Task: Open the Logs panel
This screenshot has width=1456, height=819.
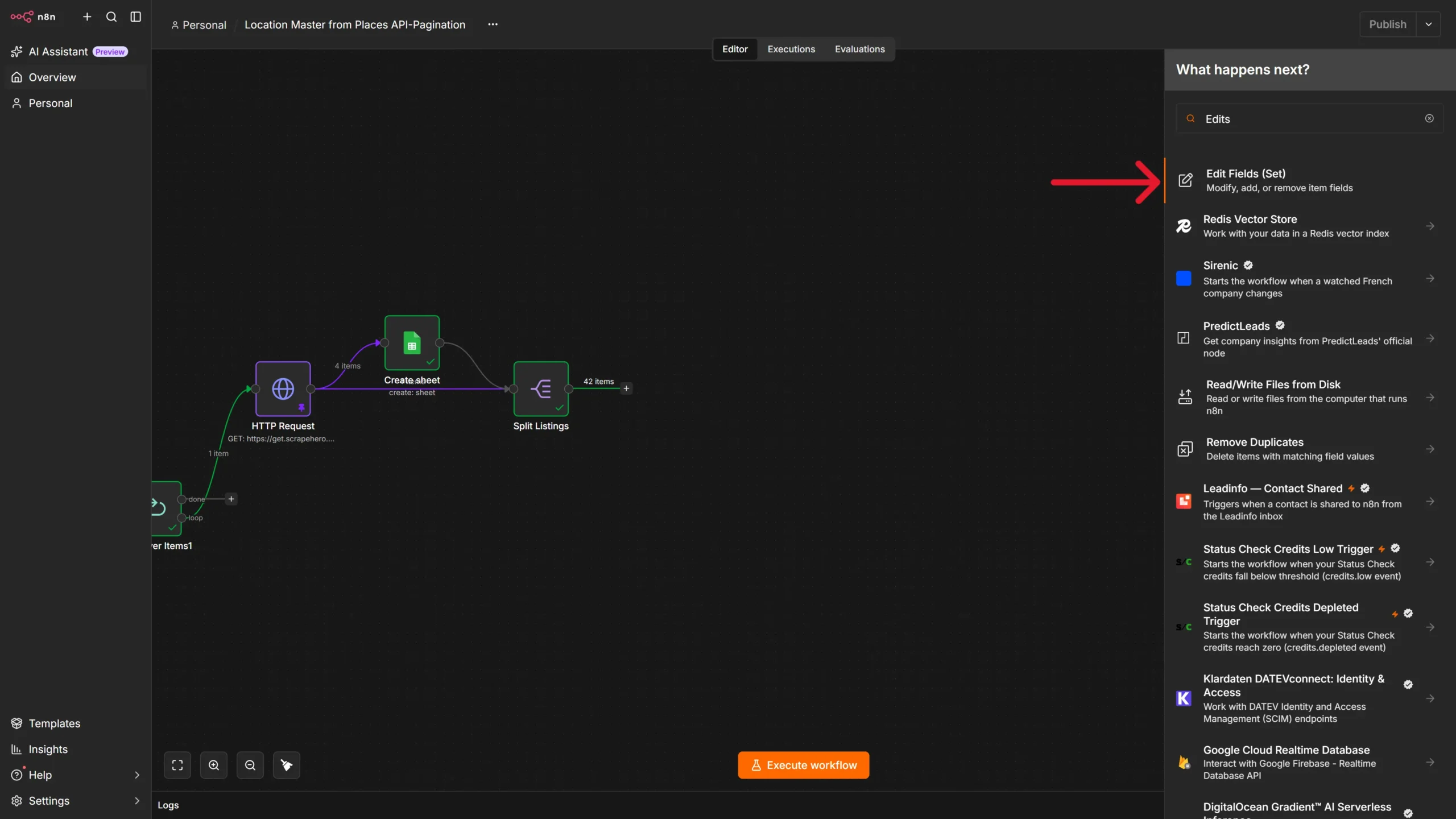Action: pyautogui.click(x=168, y=805)
